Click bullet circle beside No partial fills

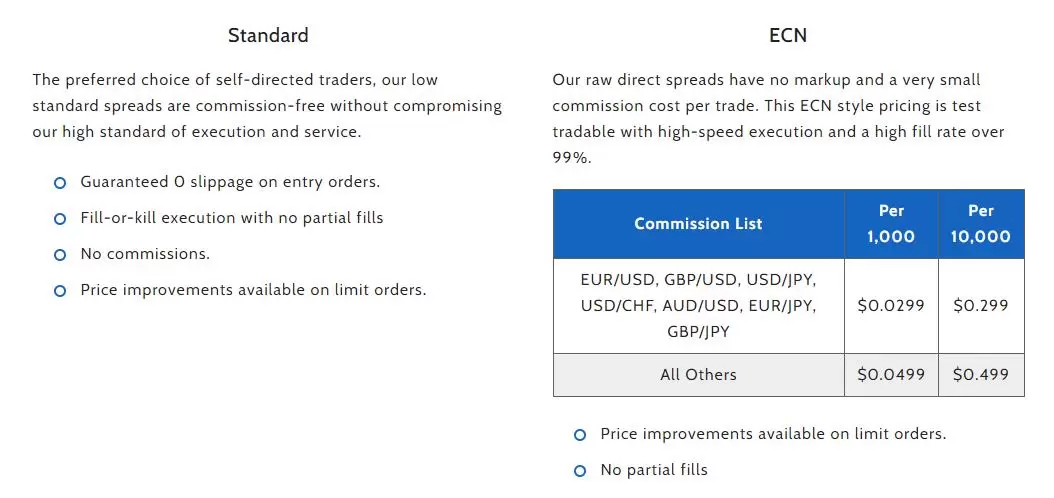tap(580, 471)
